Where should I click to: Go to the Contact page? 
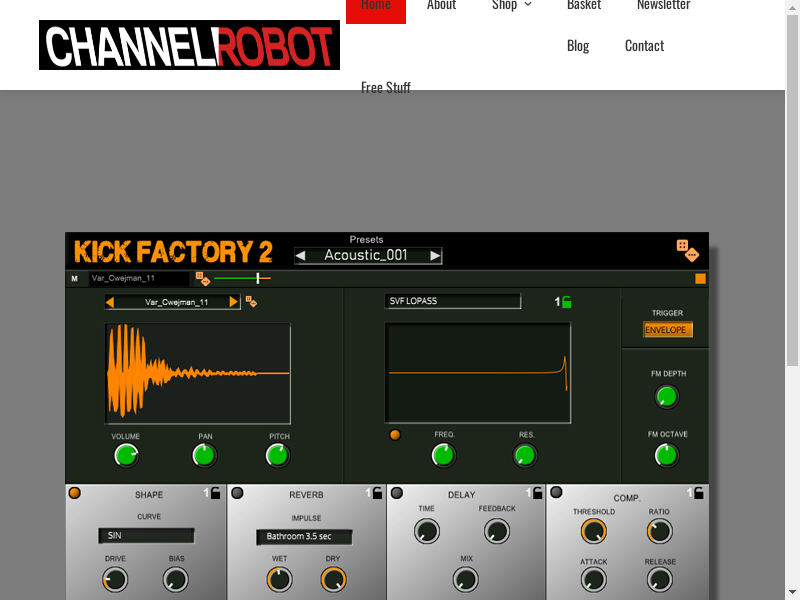644,46
